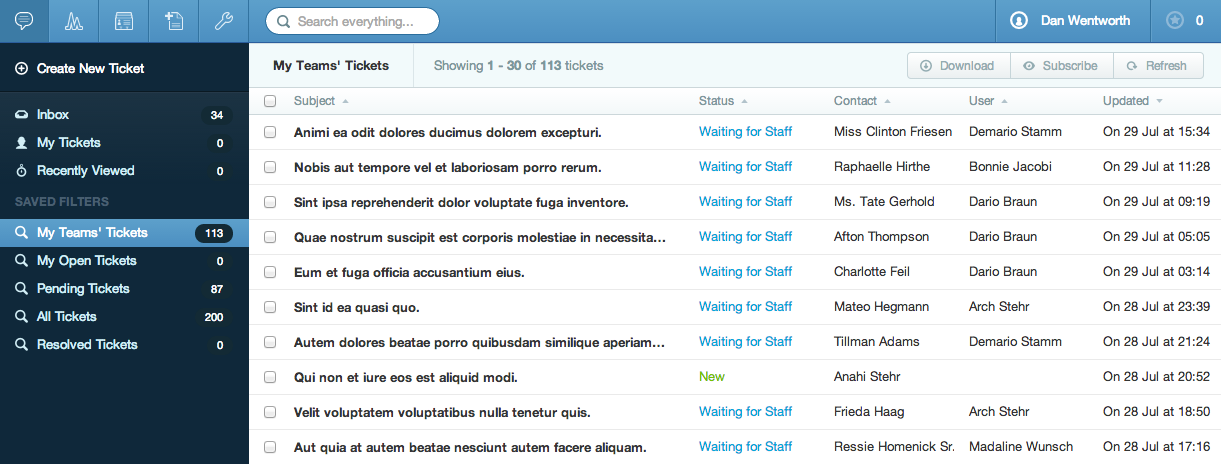The image size is (1221, 464).
Task: Check the box for 'Autem dolores beatae' ticket
Action: 270,342
